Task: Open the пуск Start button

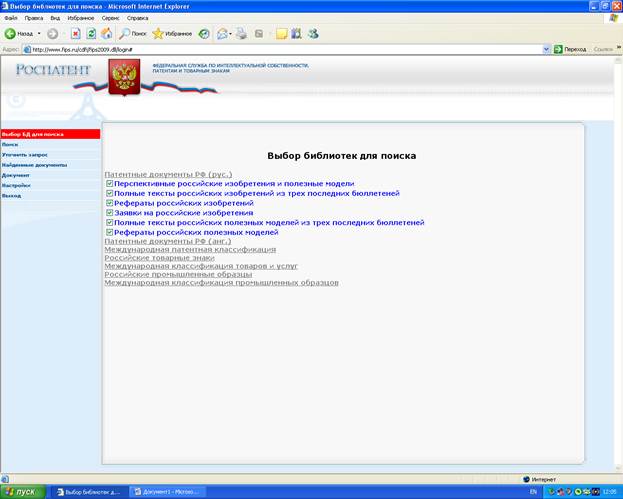Action: [x=22, y=492]
